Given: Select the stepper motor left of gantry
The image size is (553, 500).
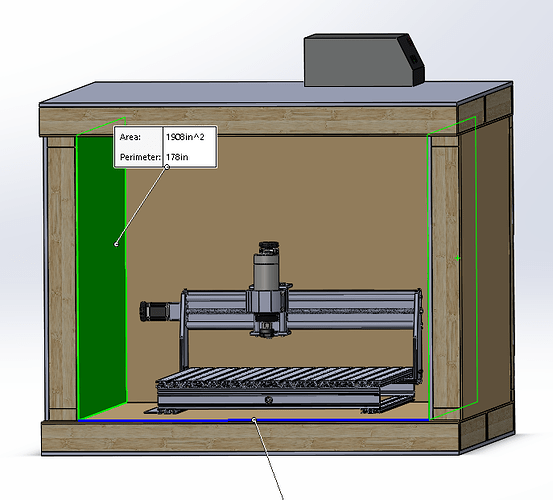Looking at the screenshot, I should [x=157, y=311].
